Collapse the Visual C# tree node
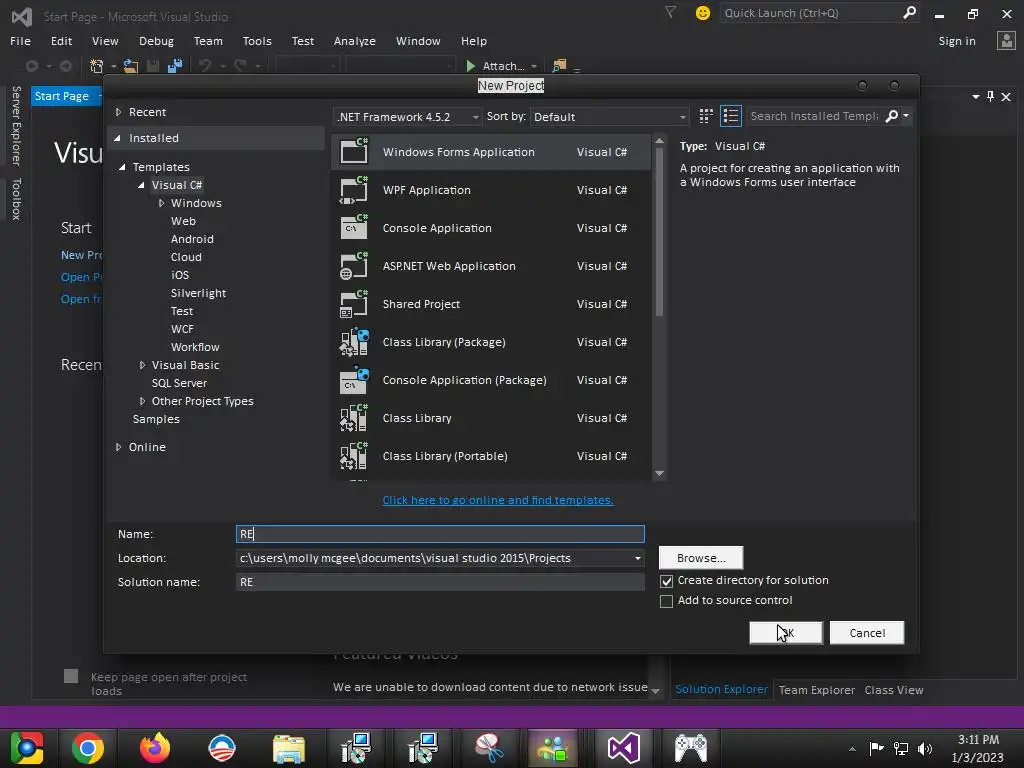The height and width of the screenshot is (768, 1024). coord(141,185)
